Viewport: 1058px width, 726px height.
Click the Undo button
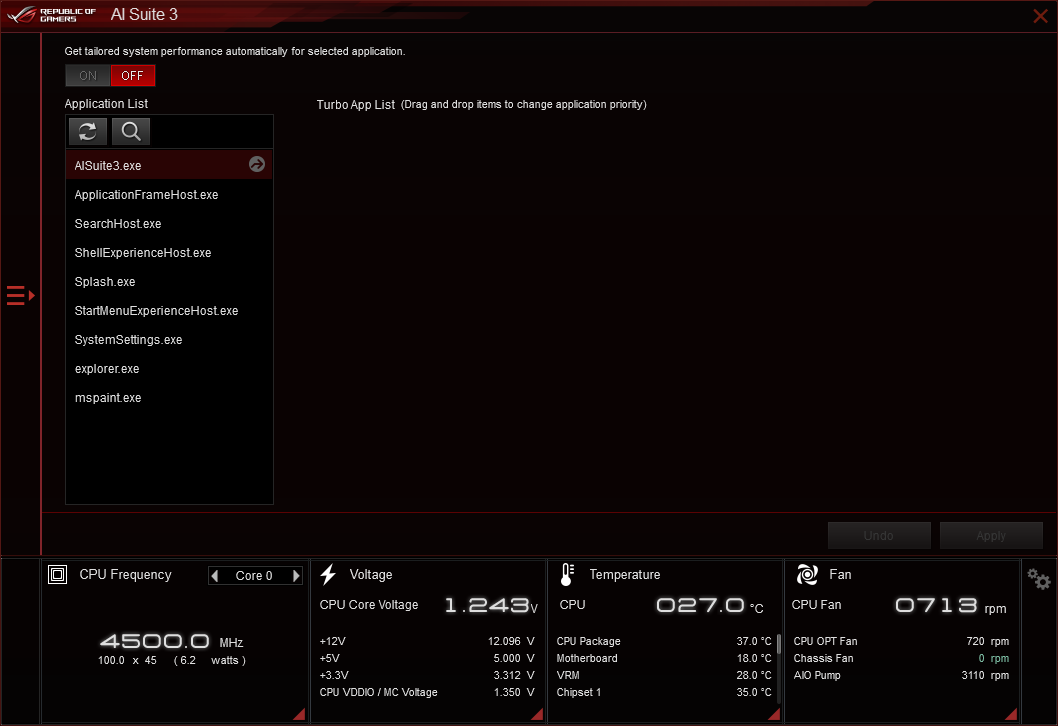coord(879,536)
